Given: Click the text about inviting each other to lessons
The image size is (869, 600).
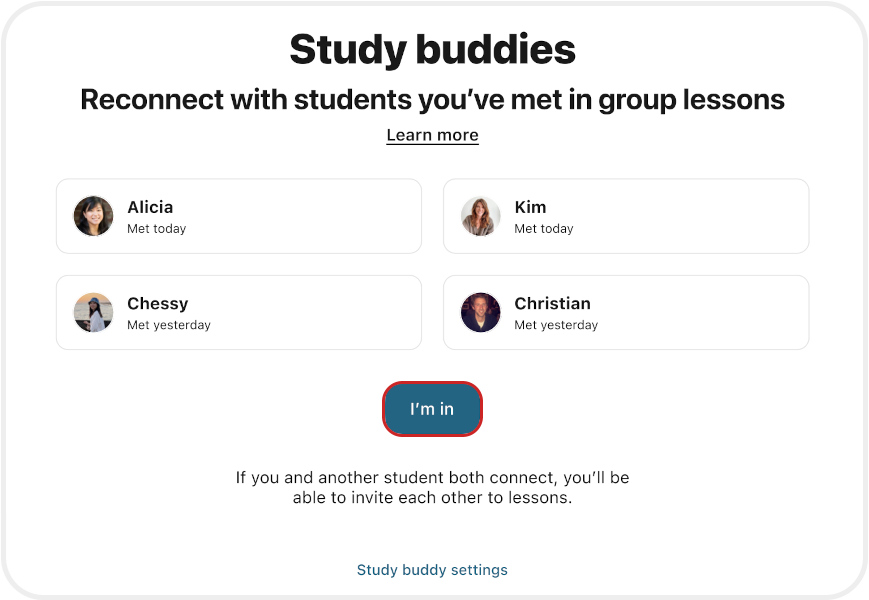Looking at the screenshot, I should [x=432, y=487].
